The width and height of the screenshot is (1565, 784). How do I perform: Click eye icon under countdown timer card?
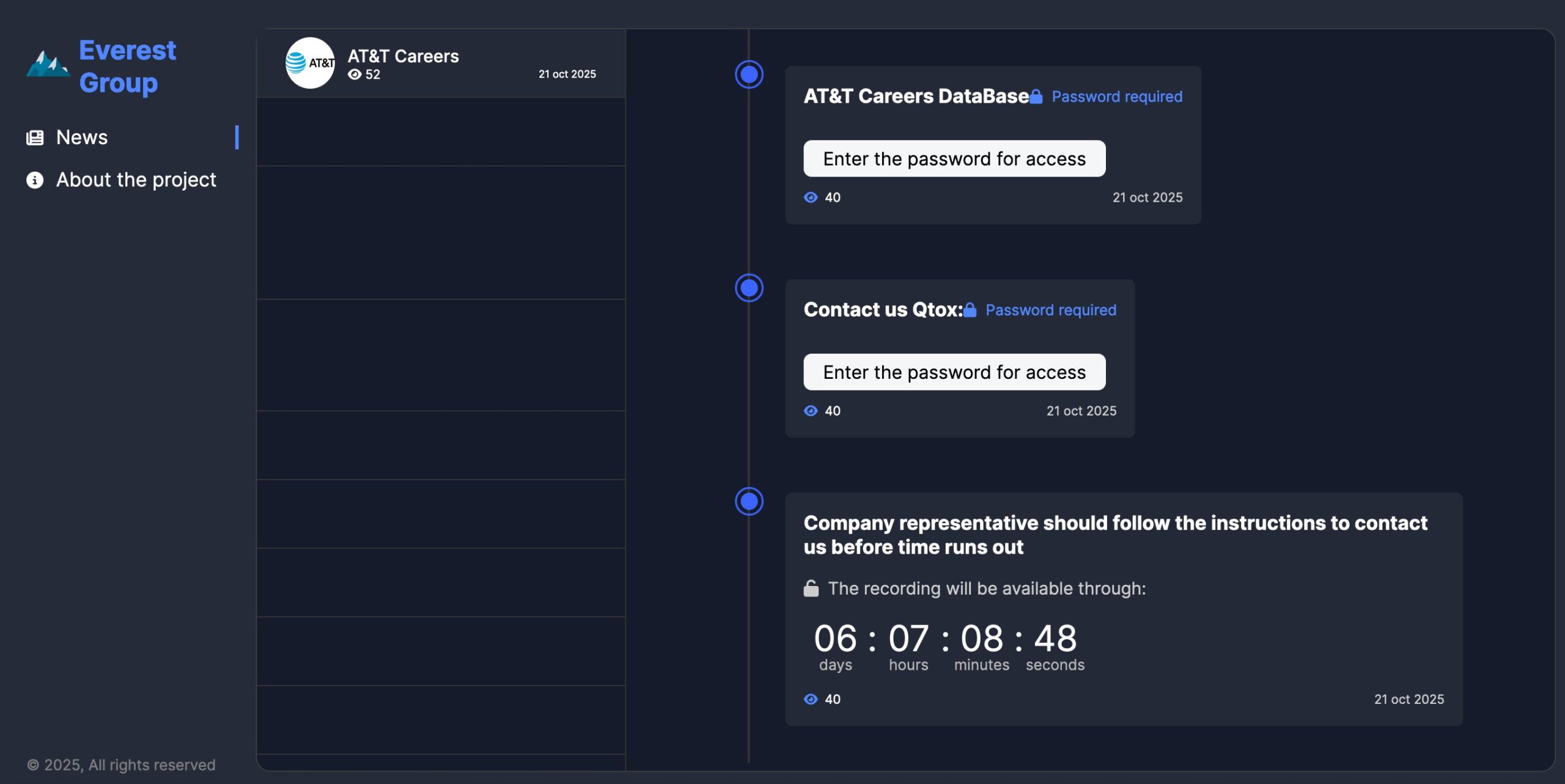(811, 699)
